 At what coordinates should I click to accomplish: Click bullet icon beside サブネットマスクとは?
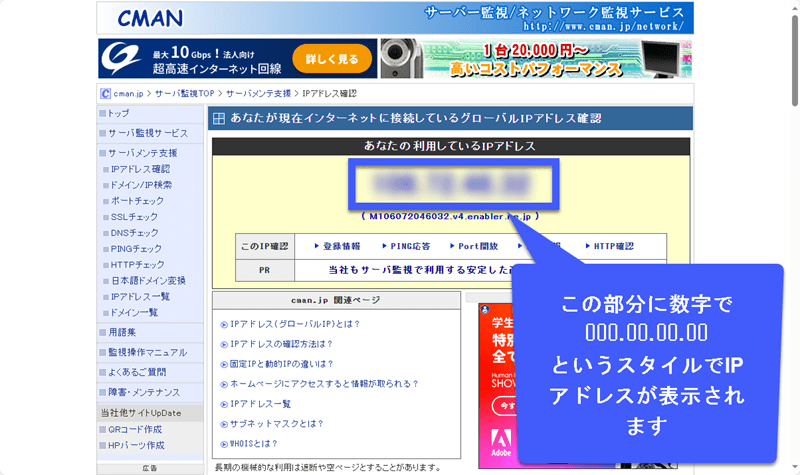tap(223, 423)
